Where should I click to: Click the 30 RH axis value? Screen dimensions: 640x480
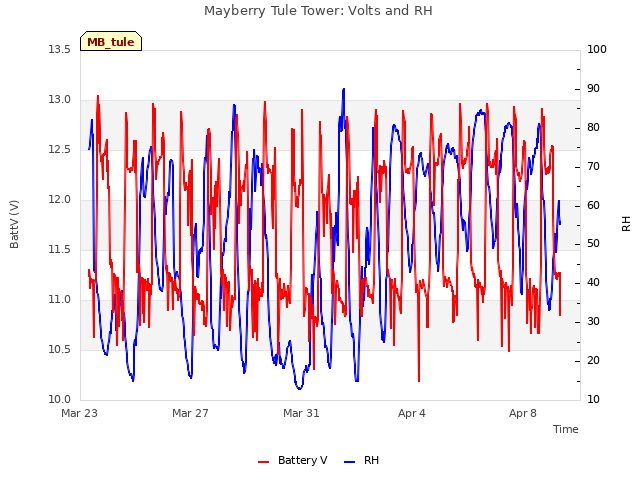(593, 322)
